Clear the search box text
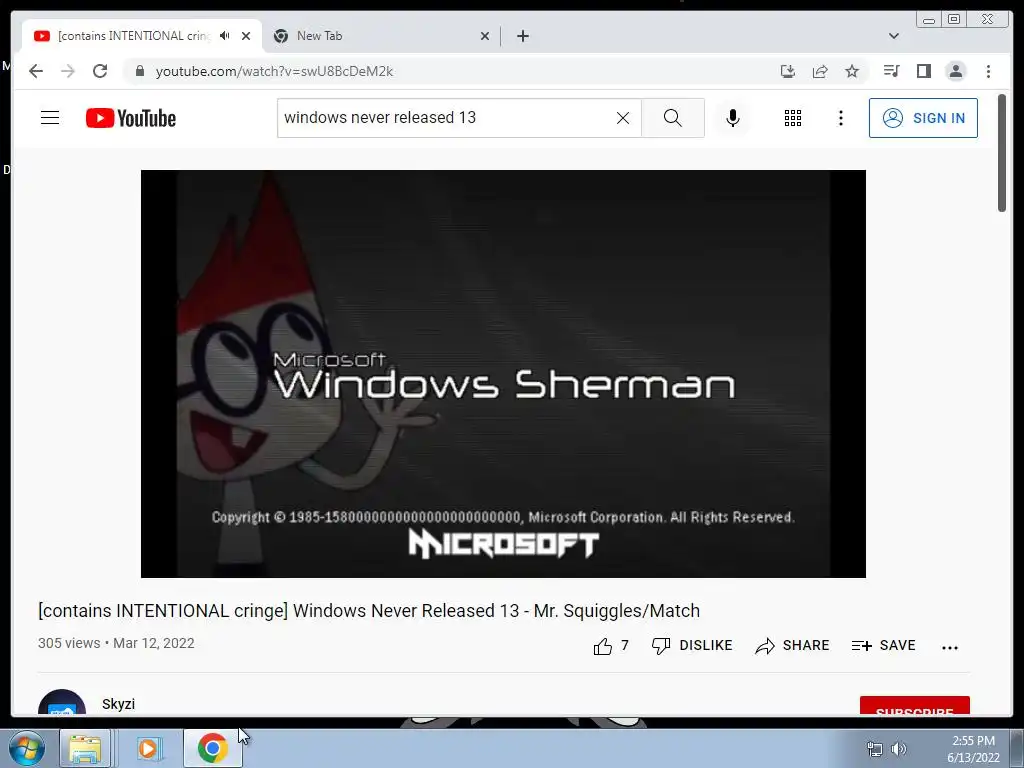Viewport: 1024px width, 768px height. click(x=623, y=118)
